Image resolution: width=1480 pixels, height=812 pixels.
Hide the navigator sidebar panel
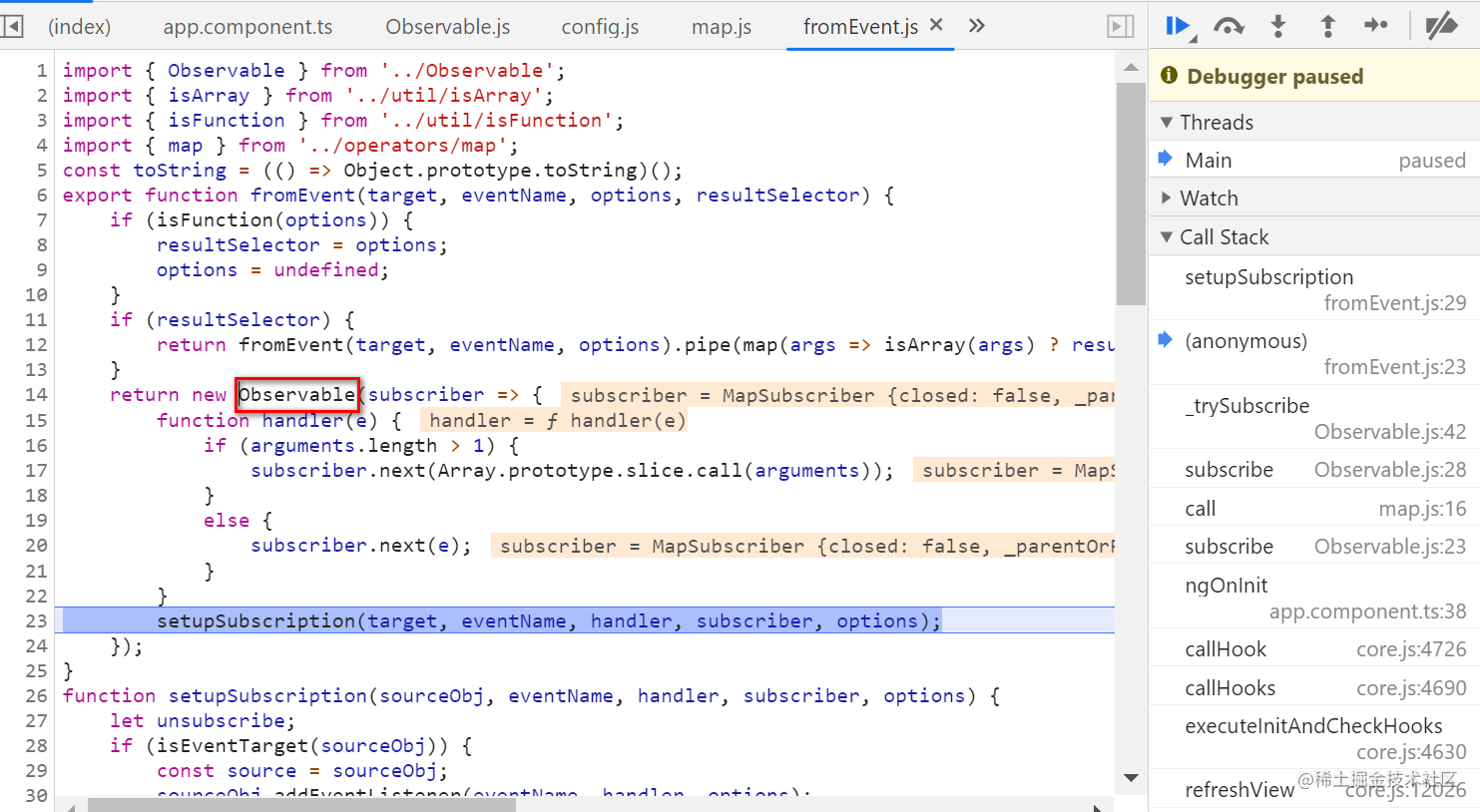pos(13,26)
